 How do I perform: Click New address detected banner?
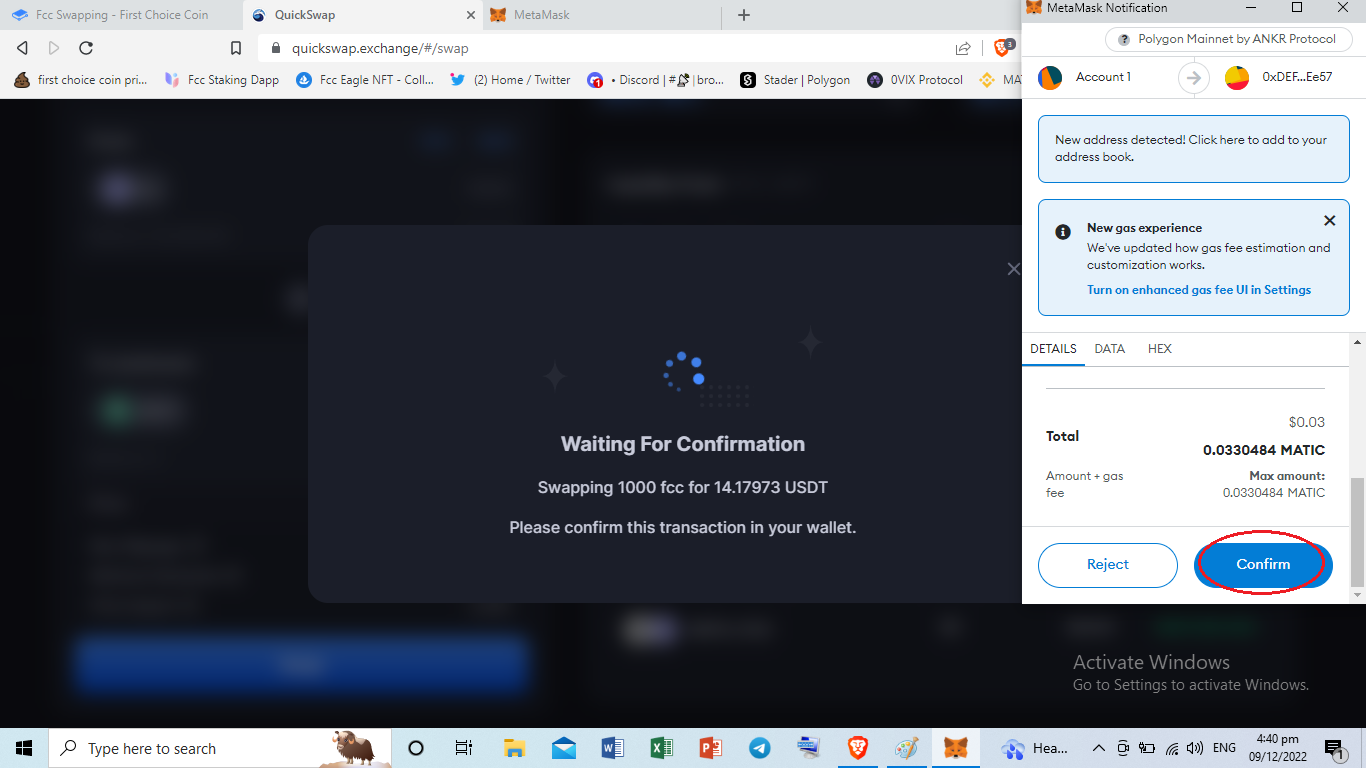(1190, 148)
